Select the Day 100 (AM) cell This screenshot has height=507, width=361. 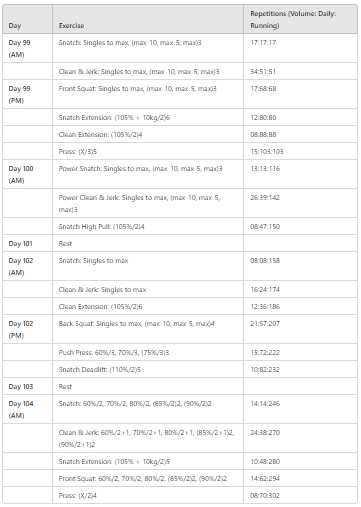tap(27, 174)
